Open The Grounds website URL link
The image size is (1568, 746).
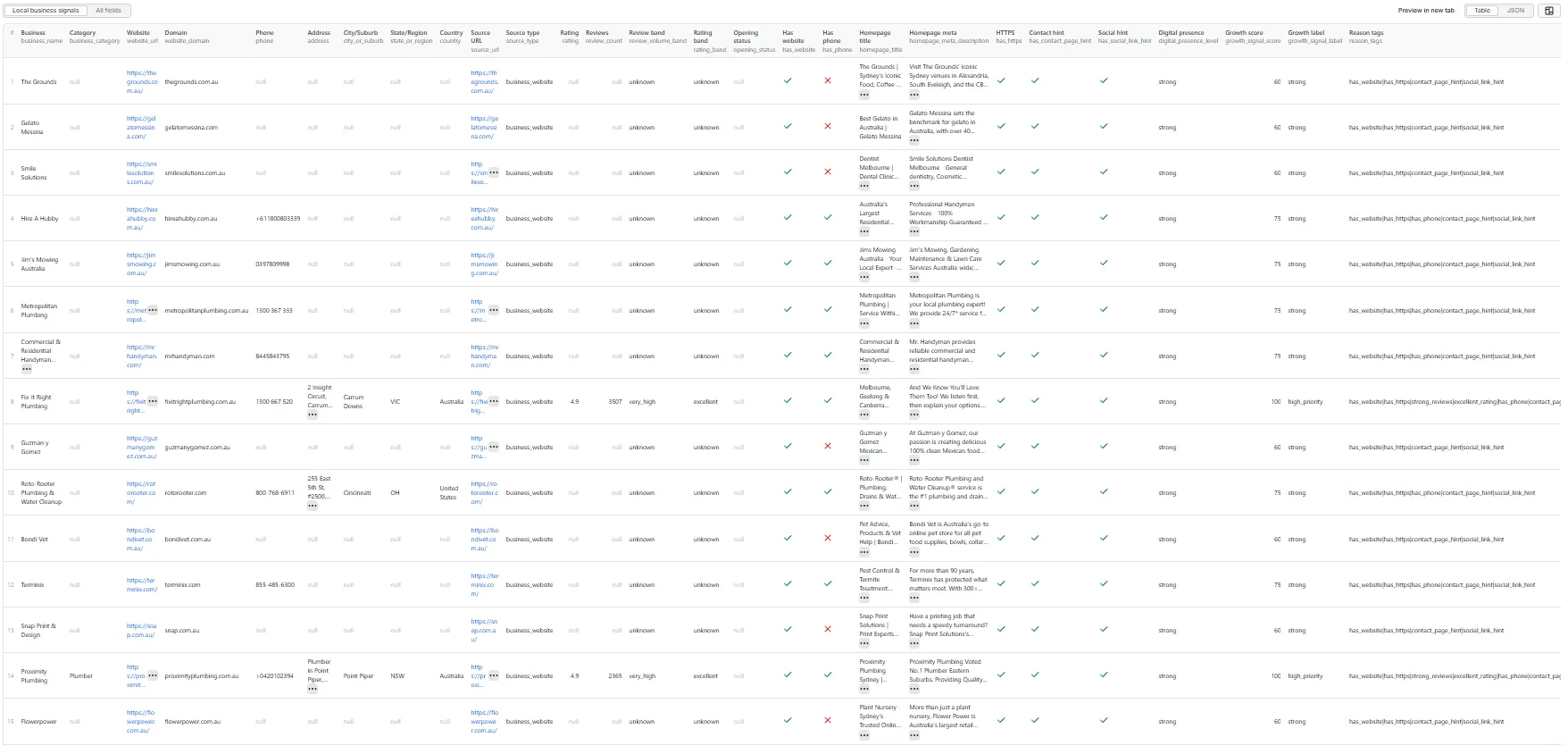(x=142, y=81)
